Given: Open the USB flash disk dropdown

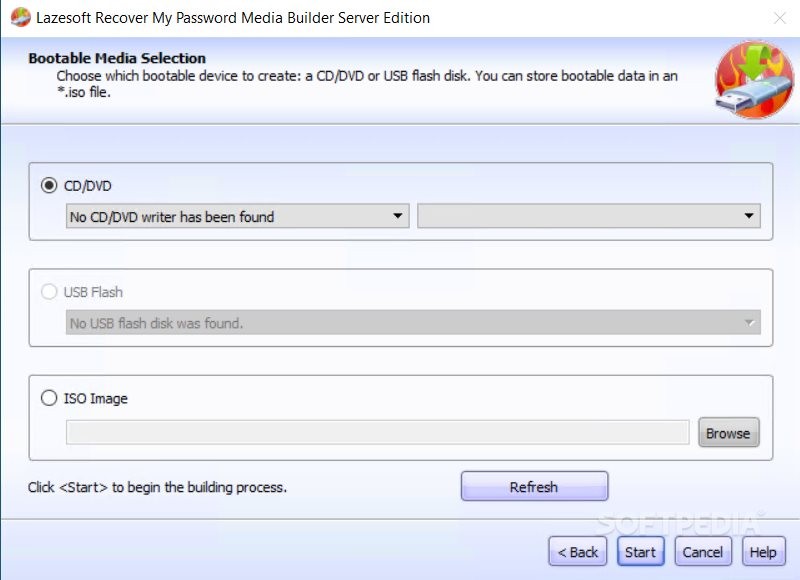Looking at the screenshot, I should pyautogui.click(x=413, y=322).
